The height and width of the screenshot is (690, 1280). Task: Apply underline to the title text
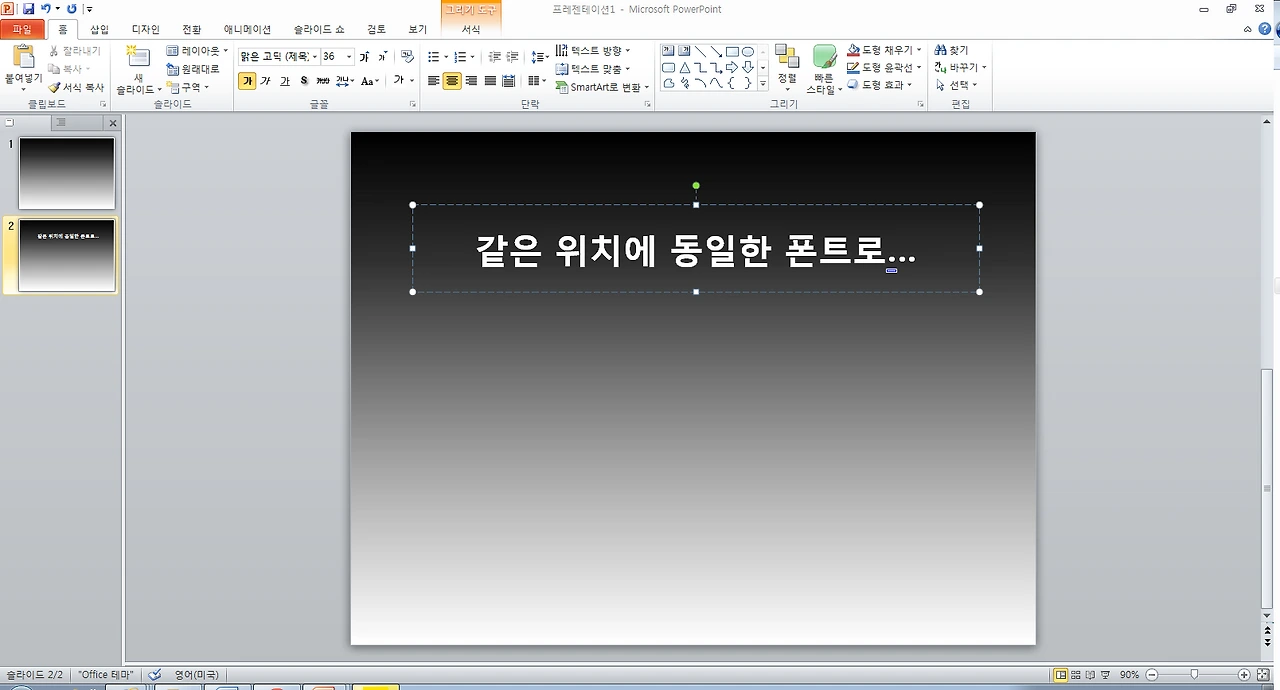pos(285,81)
